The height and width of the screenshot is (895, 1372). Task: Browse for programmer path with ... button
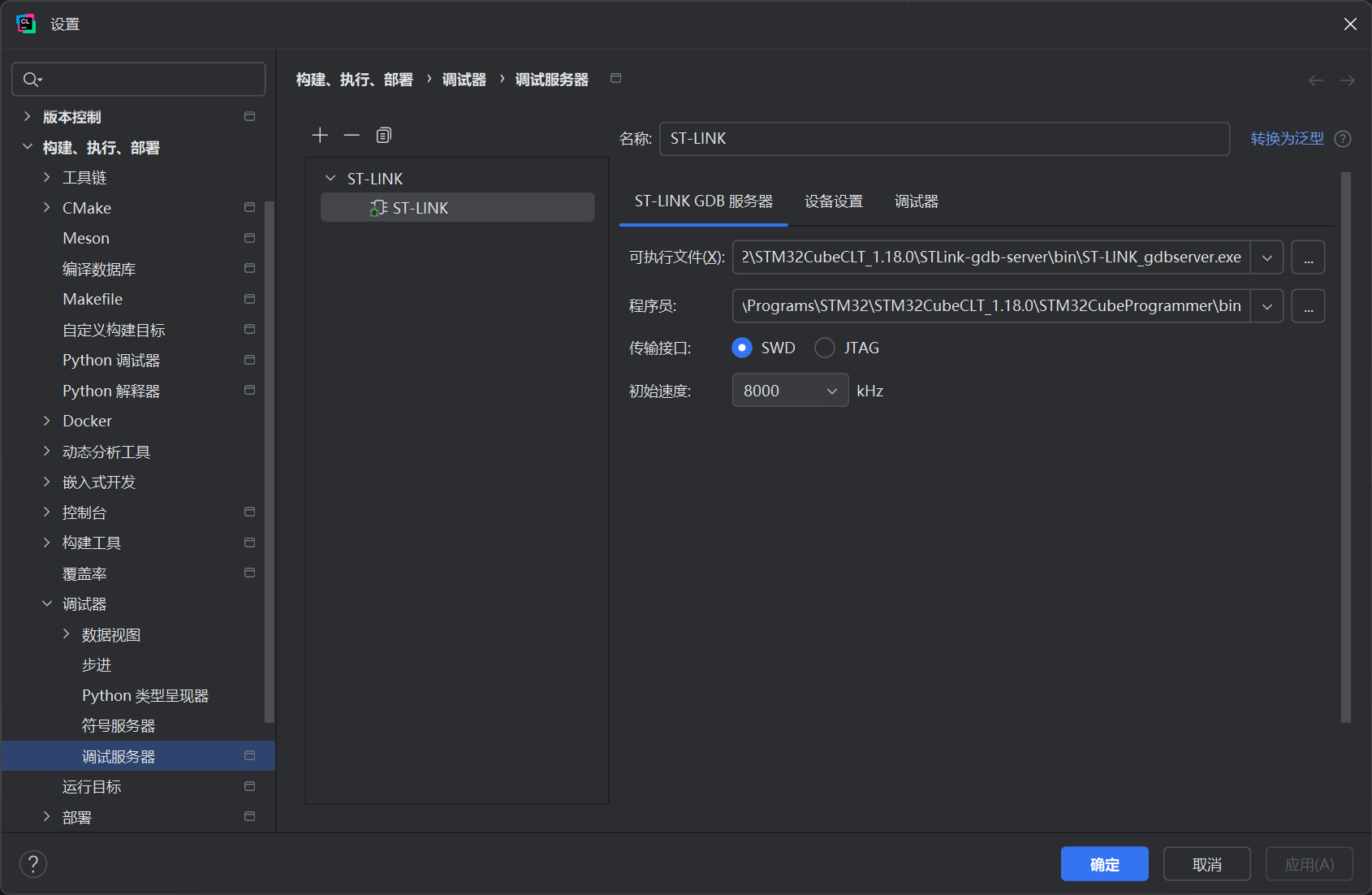(1308, 306)
